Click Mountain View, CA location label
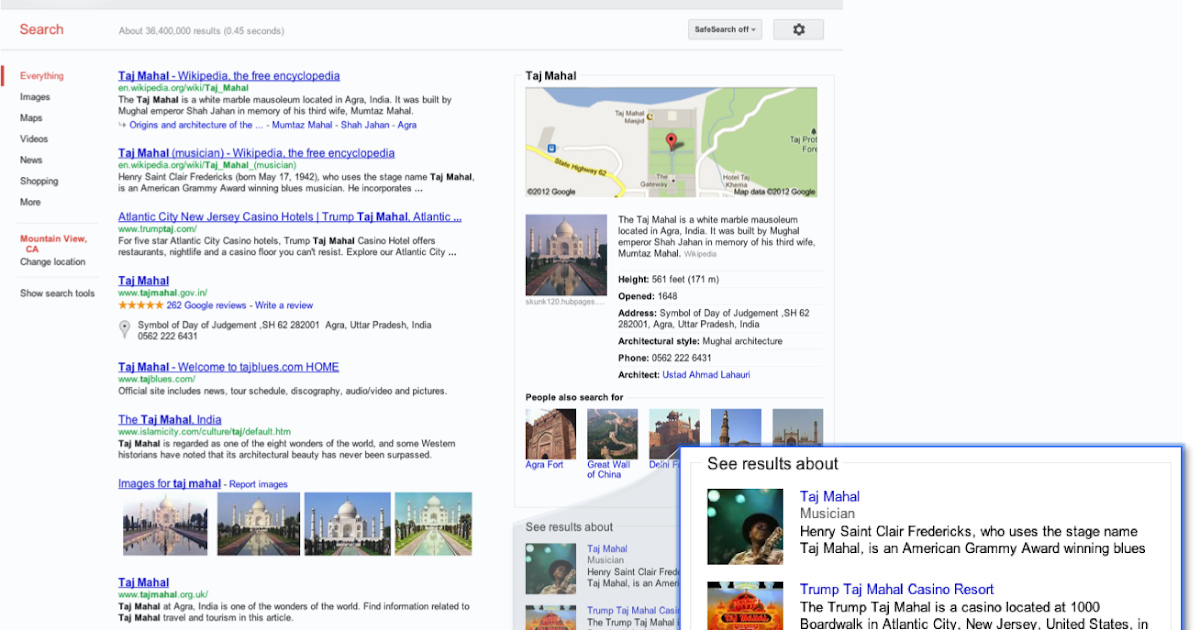This screenshot has width=1200, height=630. (x=54, y=244)
